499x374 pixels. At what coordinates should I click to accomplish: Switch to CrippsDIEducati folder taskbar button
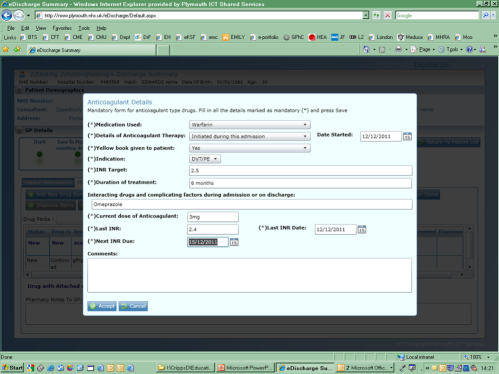pyautogui.click(x=185, y=368)
